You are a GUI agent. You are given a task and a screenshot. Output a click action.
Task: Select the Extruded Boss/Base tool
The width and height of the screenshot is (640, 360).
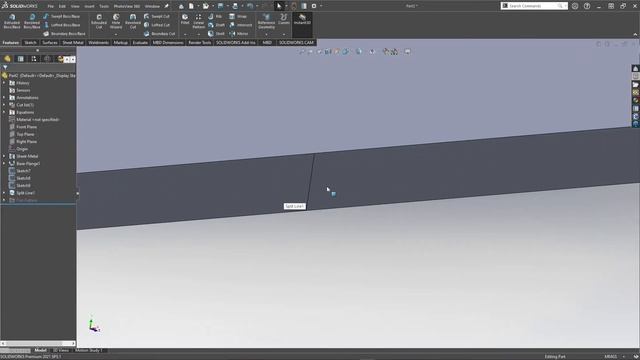click(x=12, y=21)
